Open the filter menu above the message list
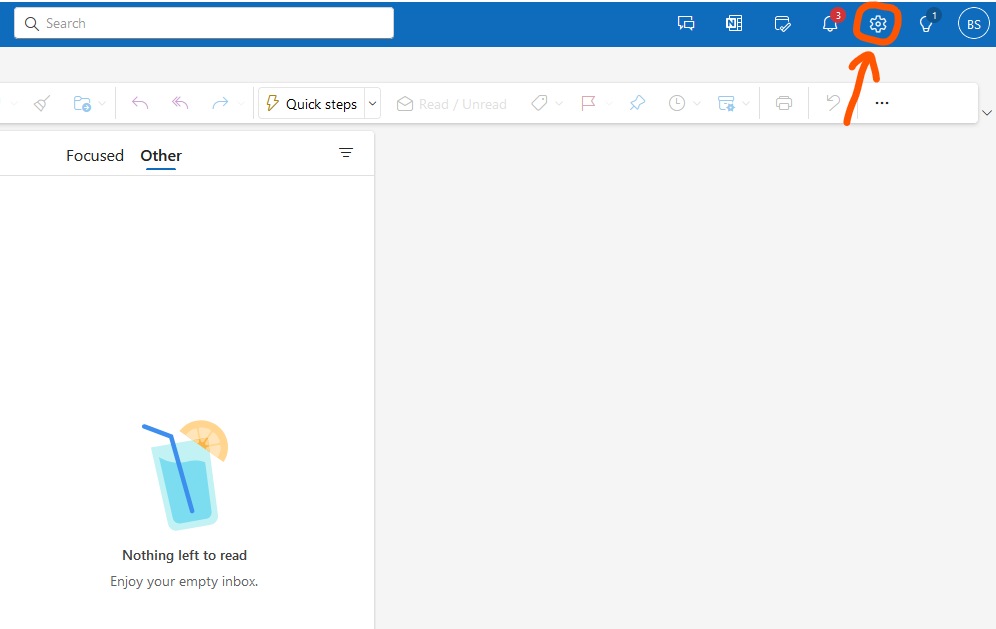The image size is (996, 629). (346, 153)
